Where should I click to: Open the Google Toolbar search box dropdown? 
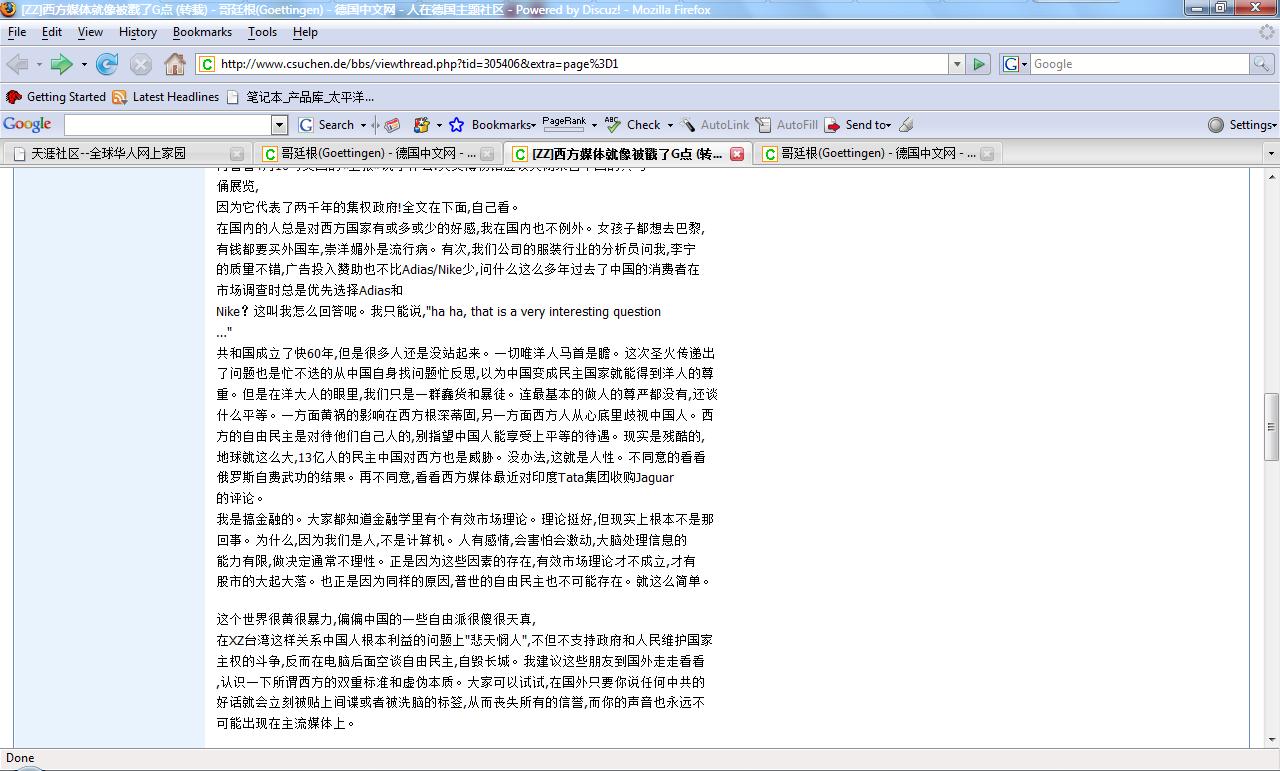click(x=280, y=125)
